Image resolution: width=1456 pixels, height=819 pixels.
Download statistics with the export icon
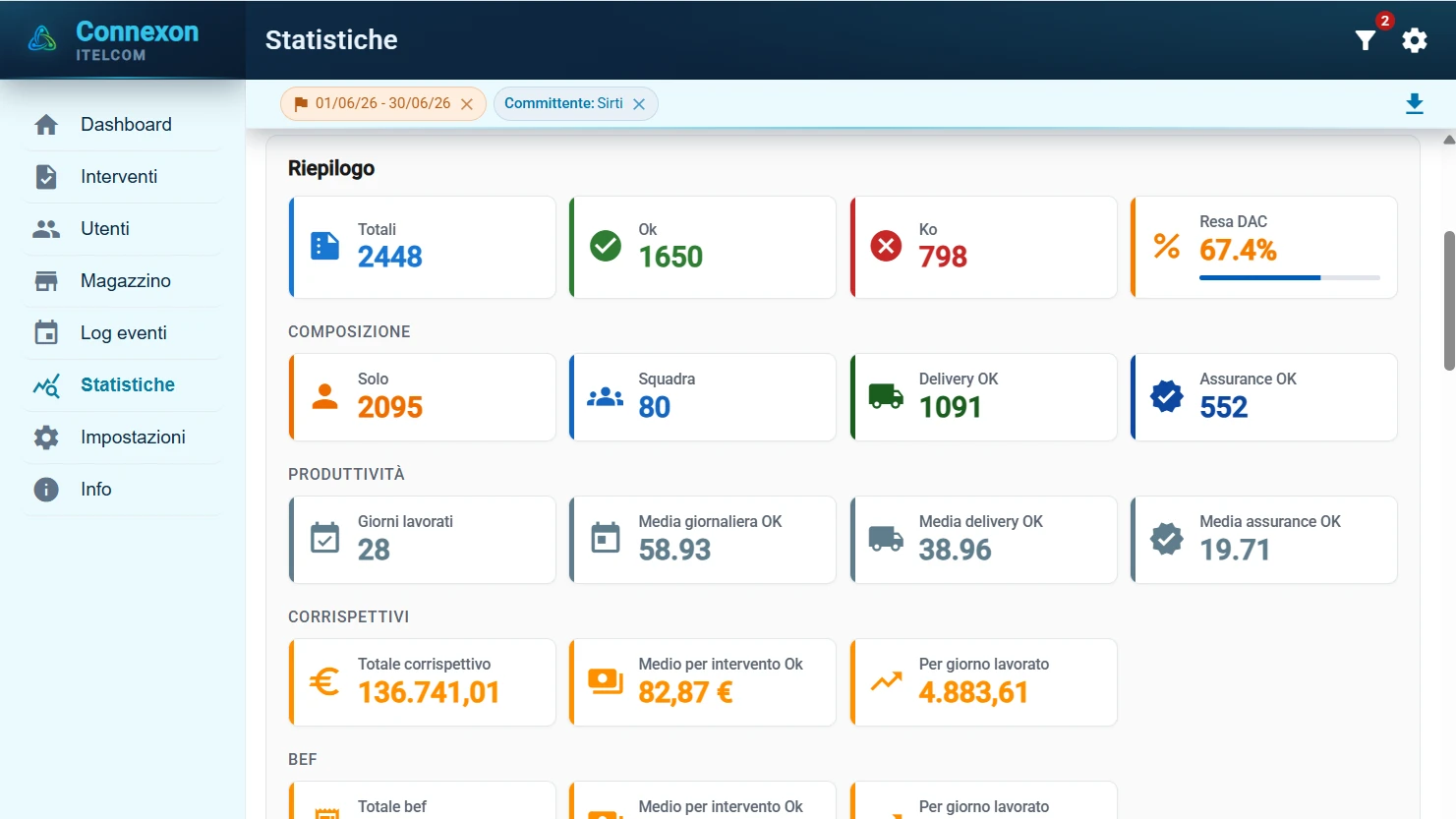pyautogui.click(x=1415, y=103)
